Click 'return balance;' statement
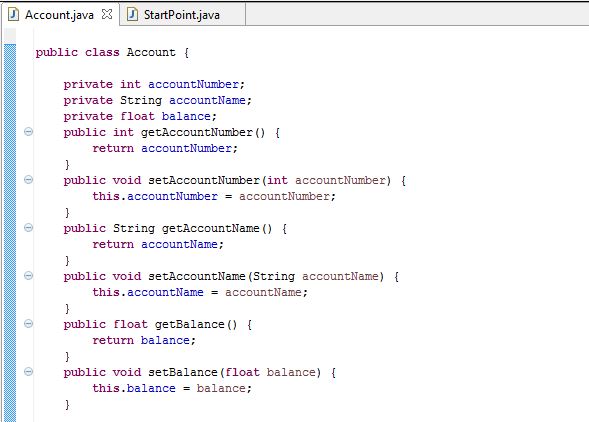Image resolution: width=589 pixels, height=422 pixels. pyautogui.click(x=144, y=340)
